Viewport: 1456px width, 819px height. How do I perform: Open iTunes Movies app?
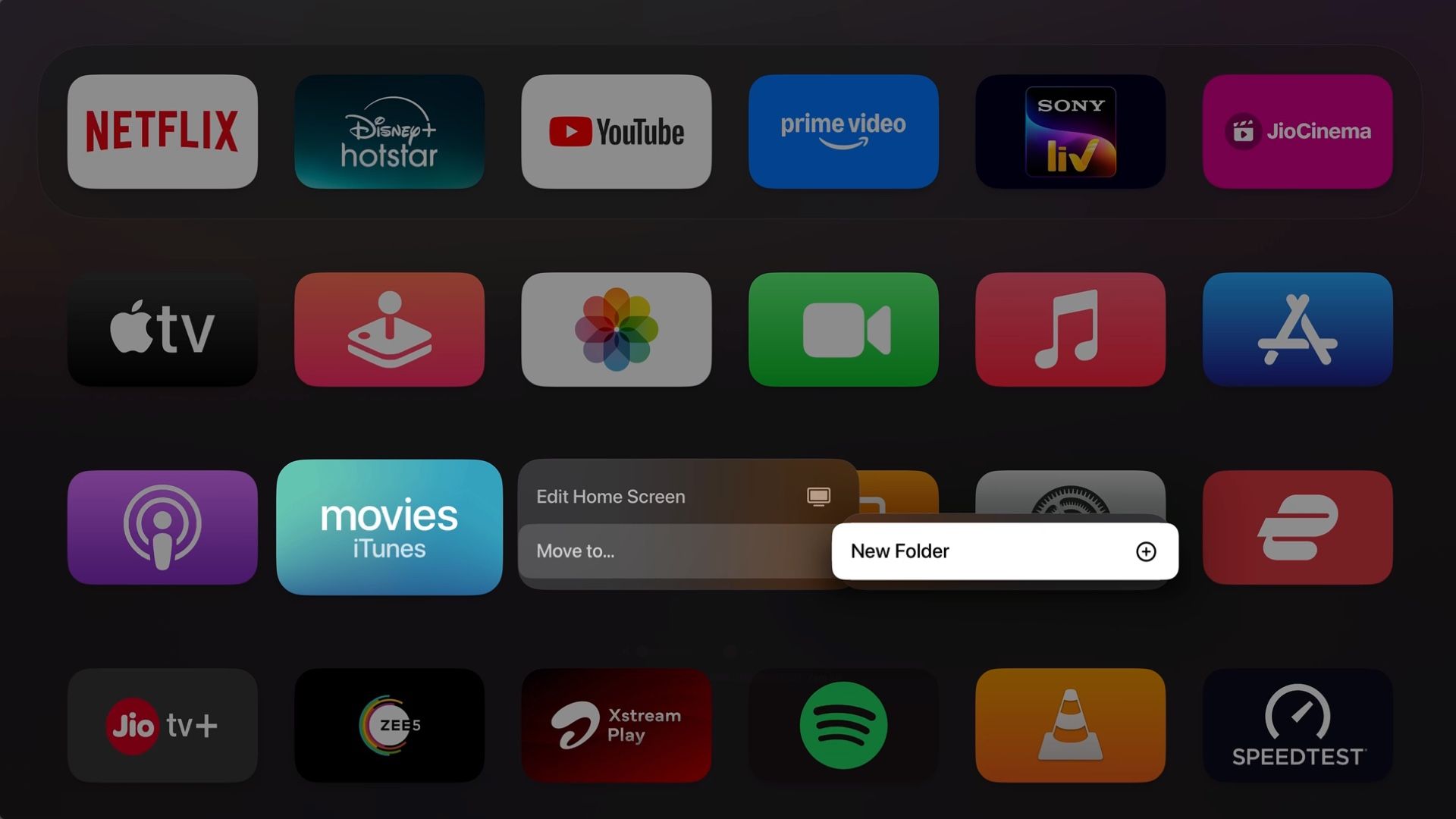[389, 526]
